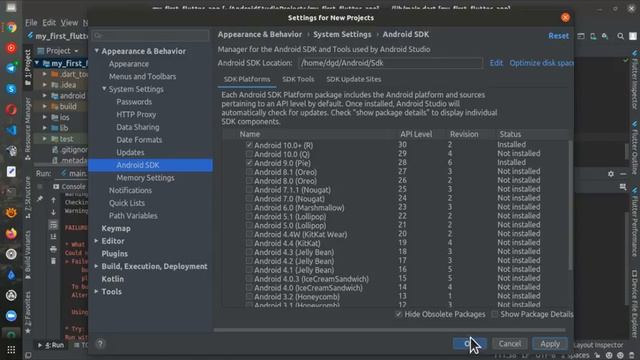This screenshot has height=360, width=640.
Task: Click the OK button
Action: 469,344
